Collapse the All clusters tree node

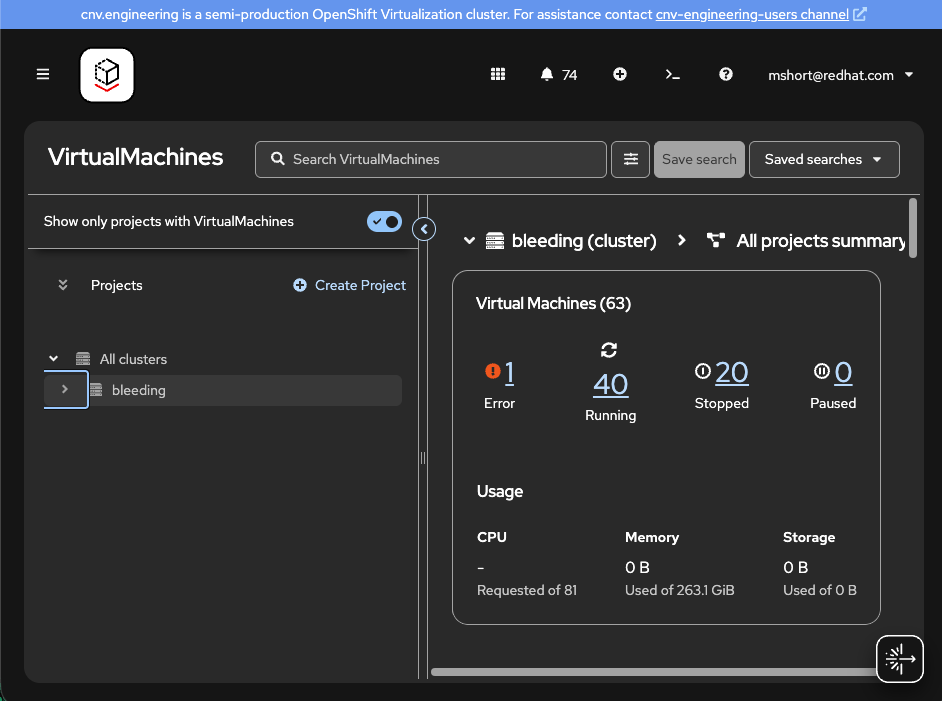click(54, 359)
